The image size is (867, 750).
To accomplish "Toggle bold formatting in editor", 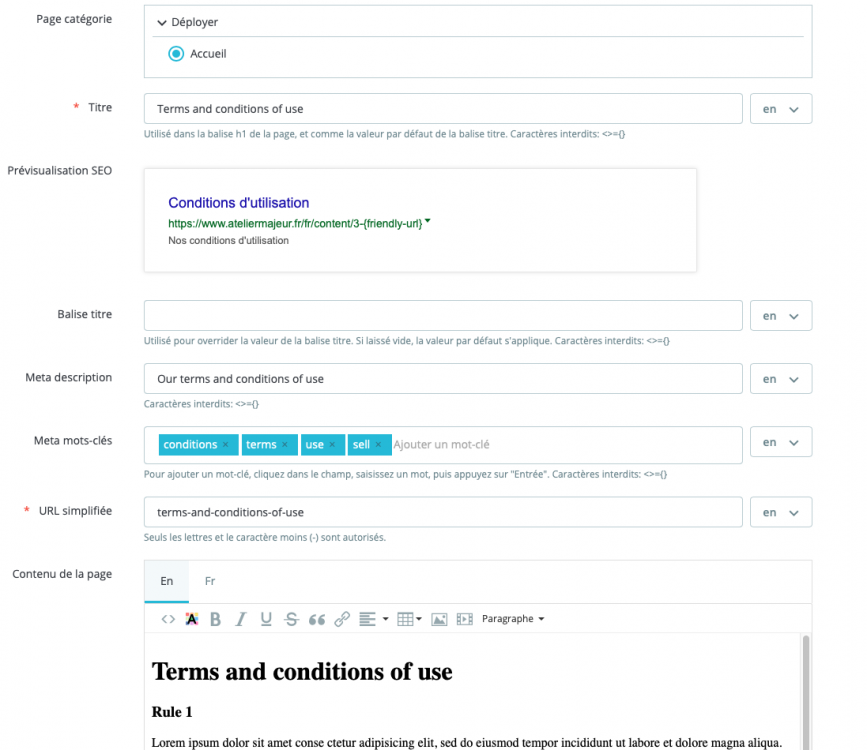I will click(216, 619).
